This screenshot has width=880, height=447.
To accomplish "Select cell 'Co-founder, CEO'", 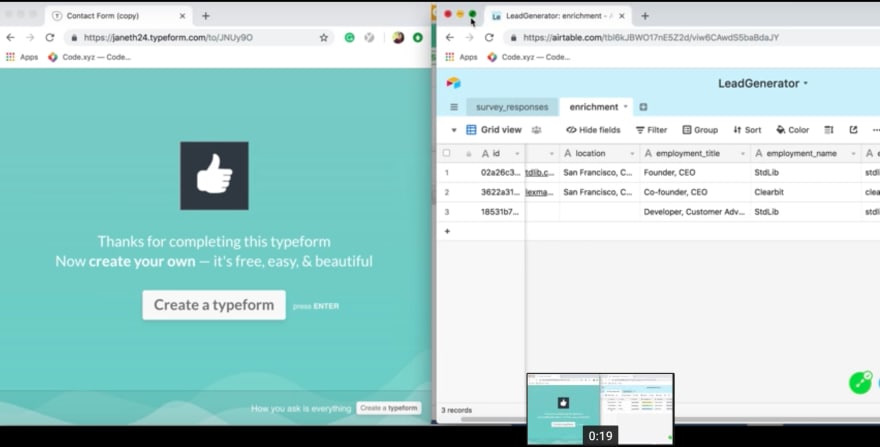I will [x=695, y=192].
